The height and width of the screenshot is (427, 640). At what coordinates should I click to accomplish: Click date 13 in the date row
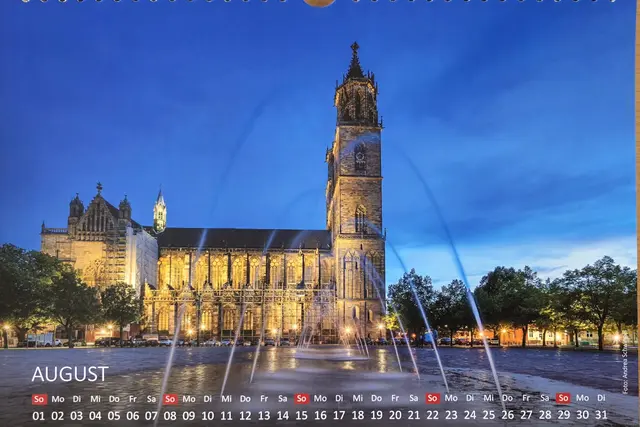pyautogui.click(x=264, y=416)
